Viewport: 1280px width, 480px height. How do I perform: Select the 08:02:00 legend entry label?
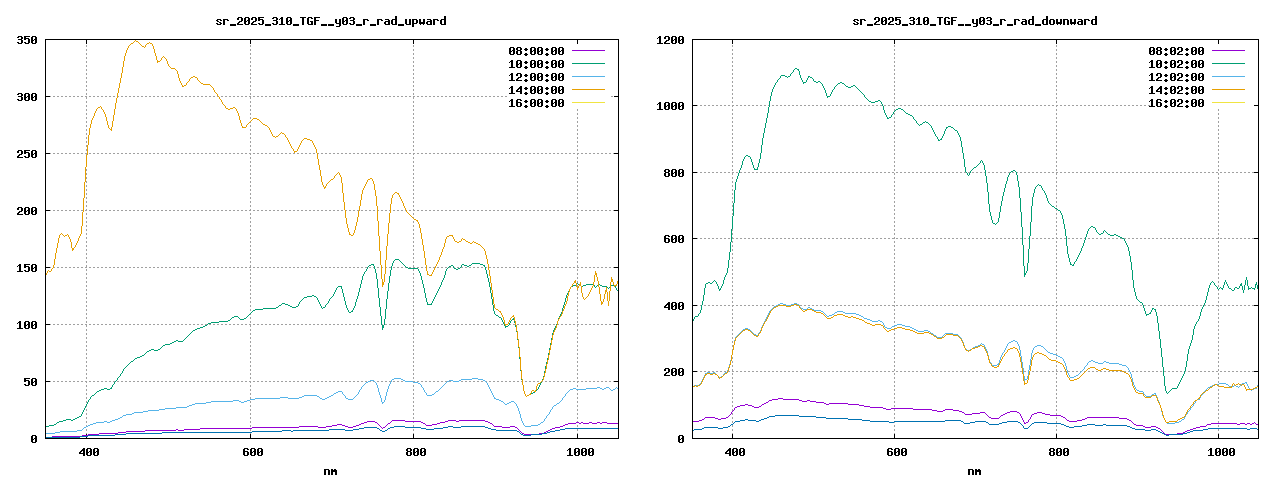[1177, 51]
